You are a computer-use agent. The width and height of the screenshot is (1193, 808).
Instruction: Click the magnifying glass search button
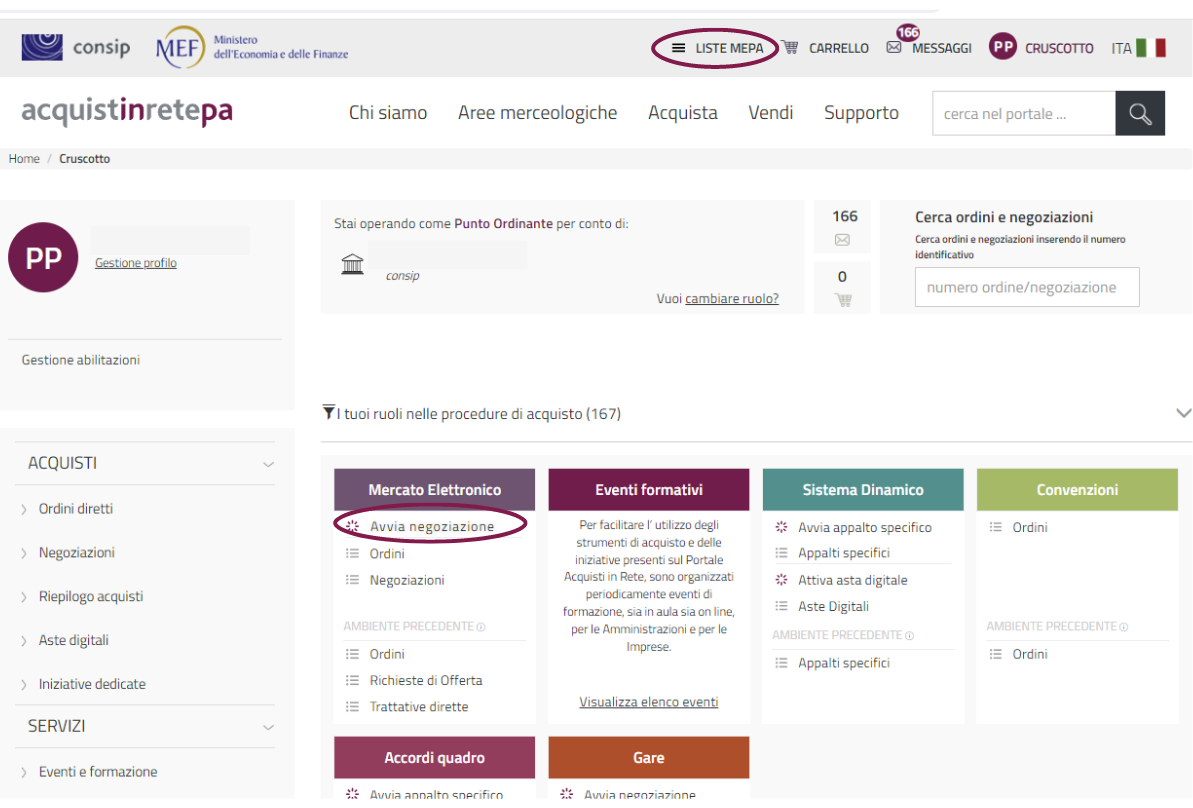pos(1140,114)
